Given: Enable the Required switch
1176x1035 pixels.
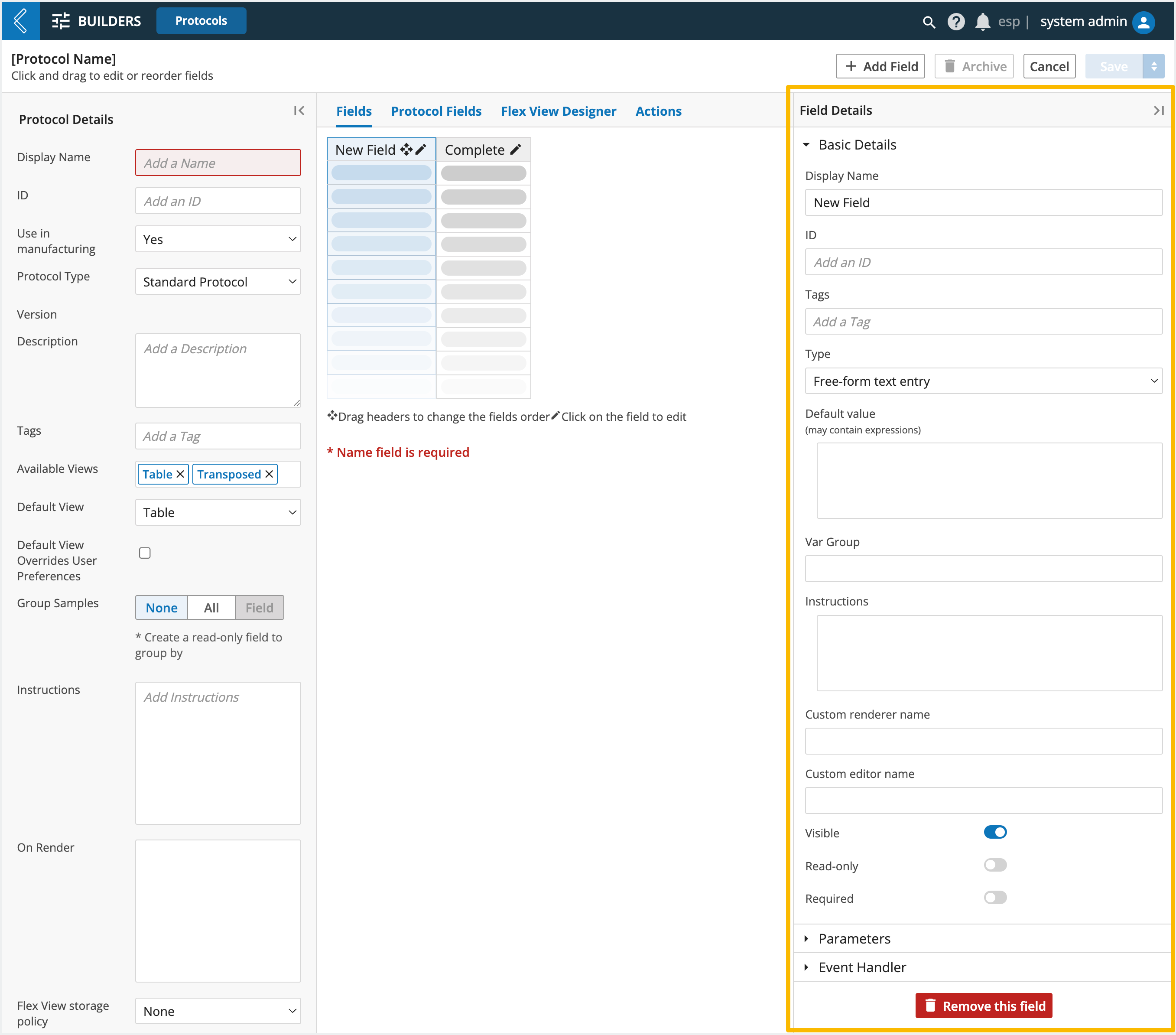Looking at the screenshot, I should (x=995, y=898).
